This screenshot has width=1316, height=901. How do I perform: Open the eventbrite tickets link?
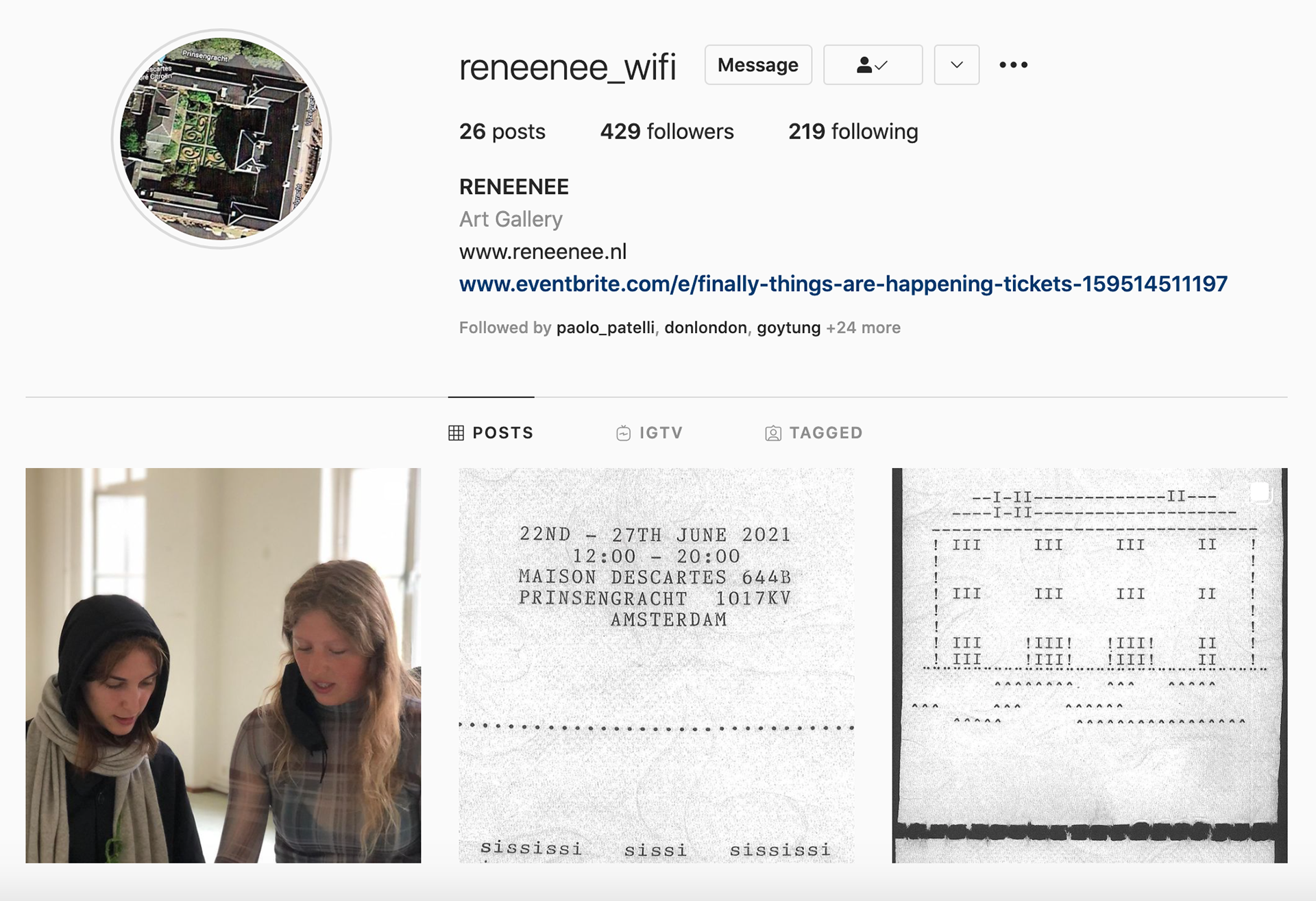tap(843, 284)
